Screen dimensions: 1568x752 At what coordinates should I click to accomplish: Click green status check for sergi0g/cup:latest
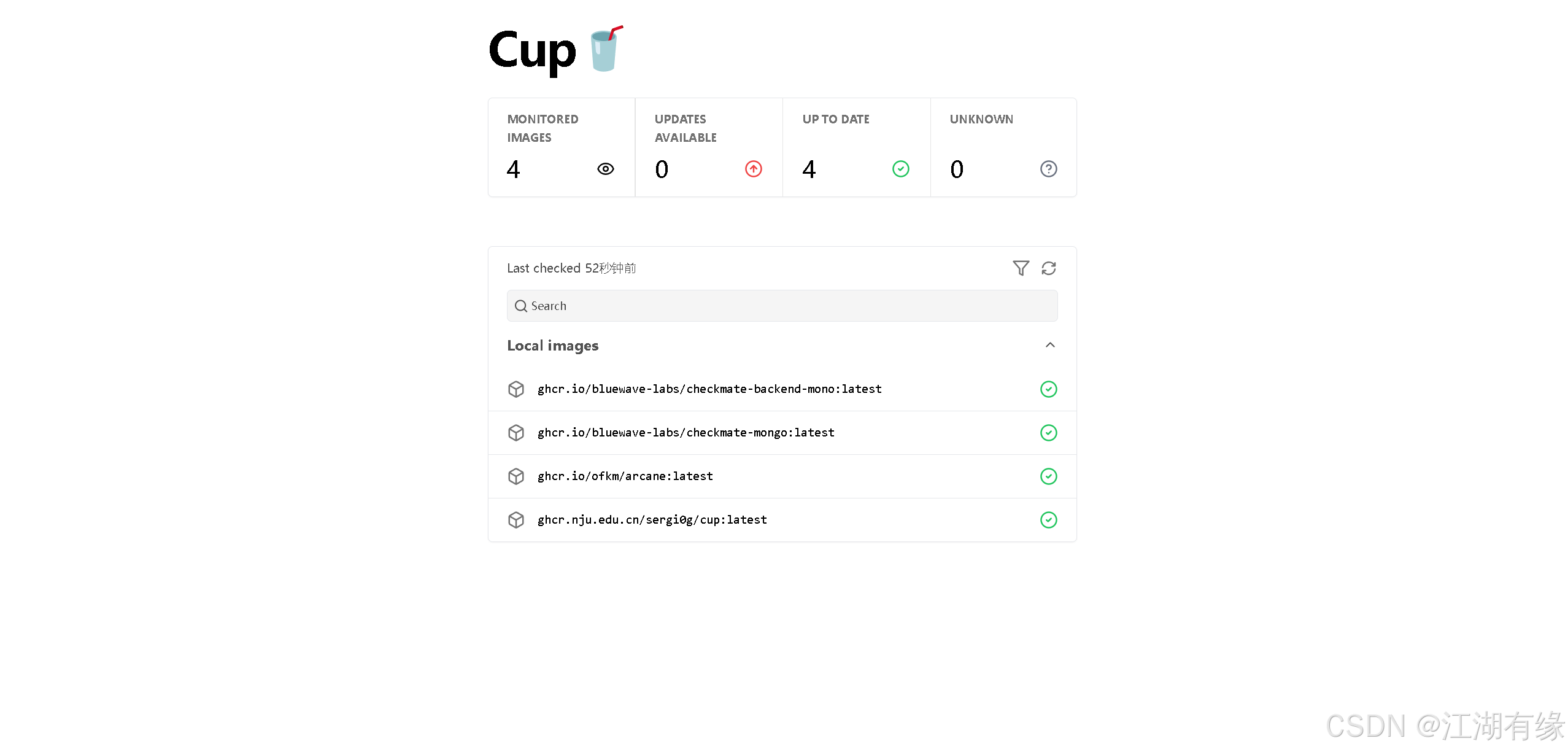click(1048, 520)
